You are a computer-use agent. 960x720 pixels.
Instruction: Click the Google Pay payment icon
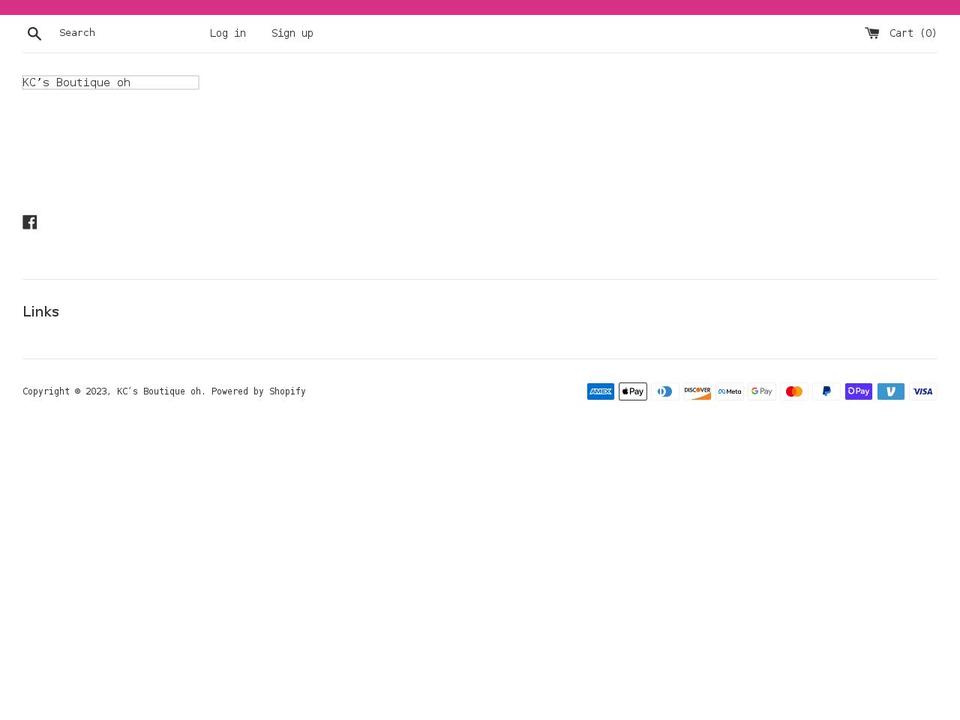pyautogui.click(x=762, y=391)
